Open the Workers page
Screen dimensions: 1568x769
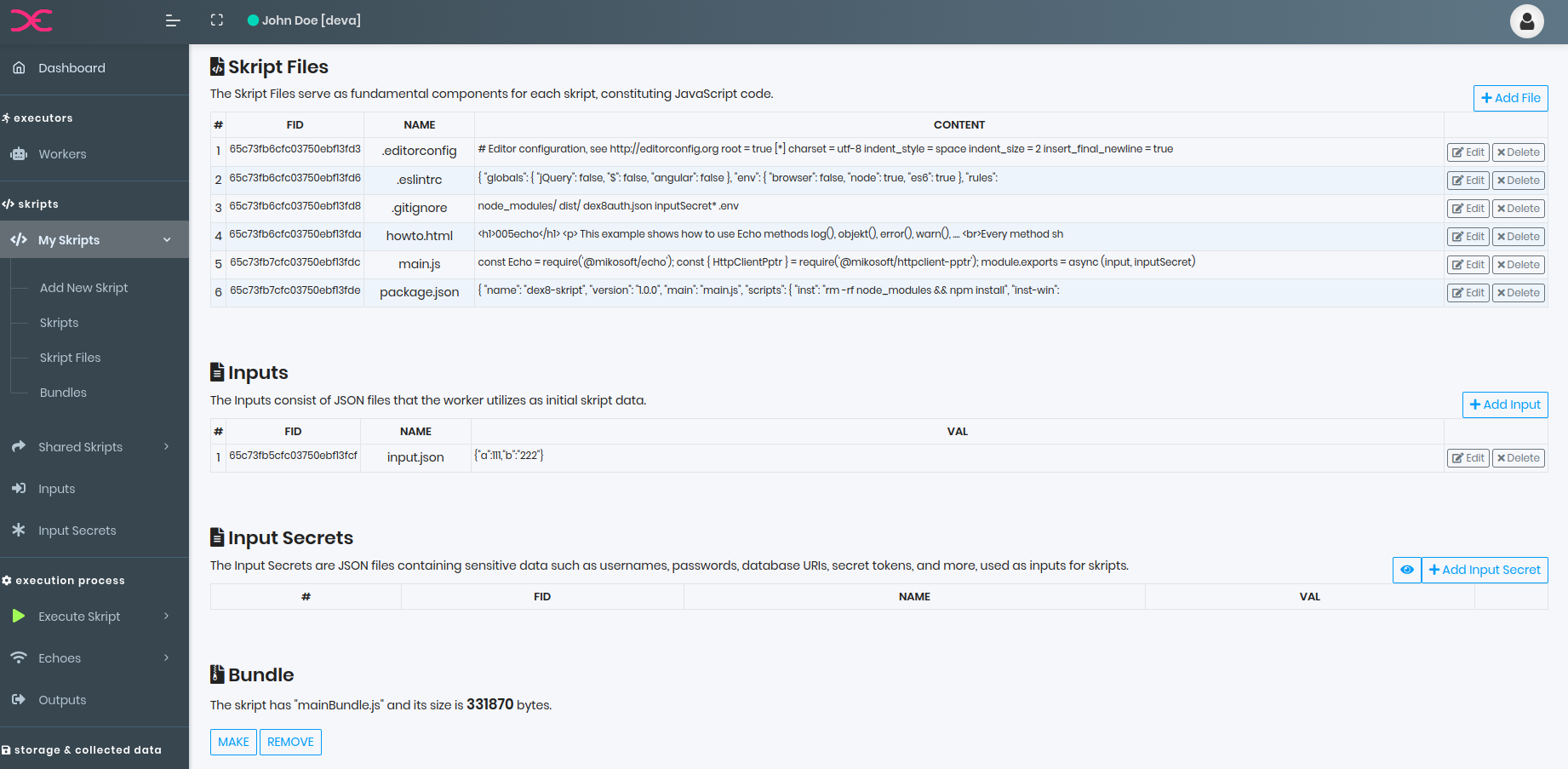62,154
